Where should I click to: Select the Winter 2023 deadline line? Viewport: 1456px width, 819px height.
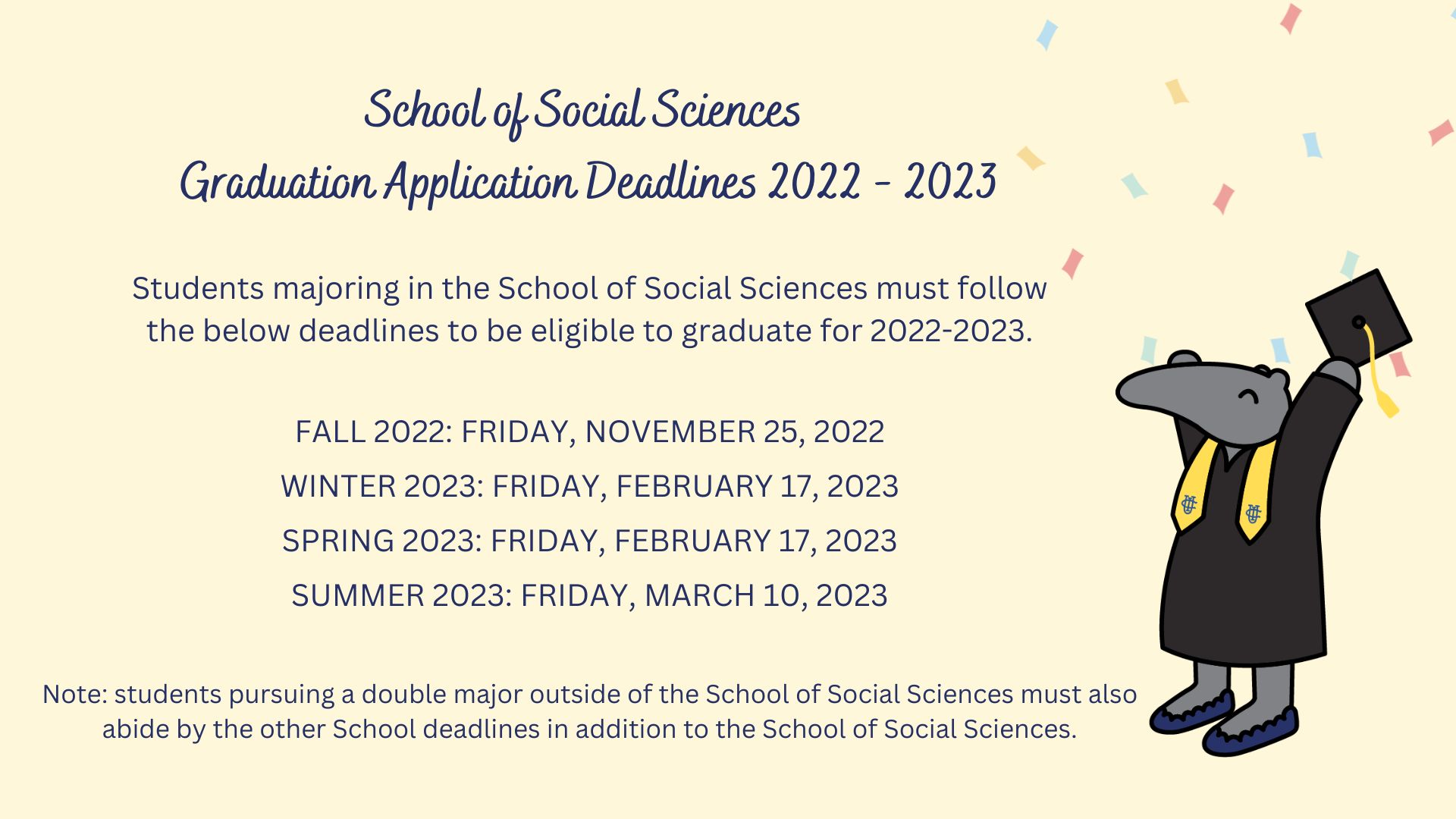pos(589,486)
